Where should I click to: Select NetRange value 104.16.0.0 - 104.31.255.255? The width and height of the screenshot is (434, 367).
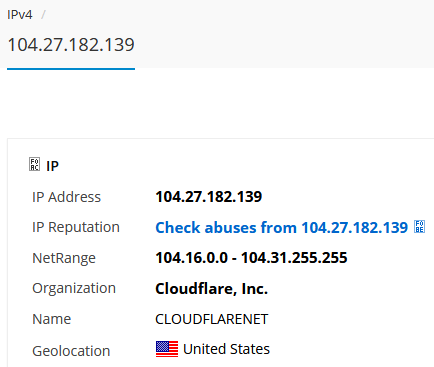coord(251,258)
